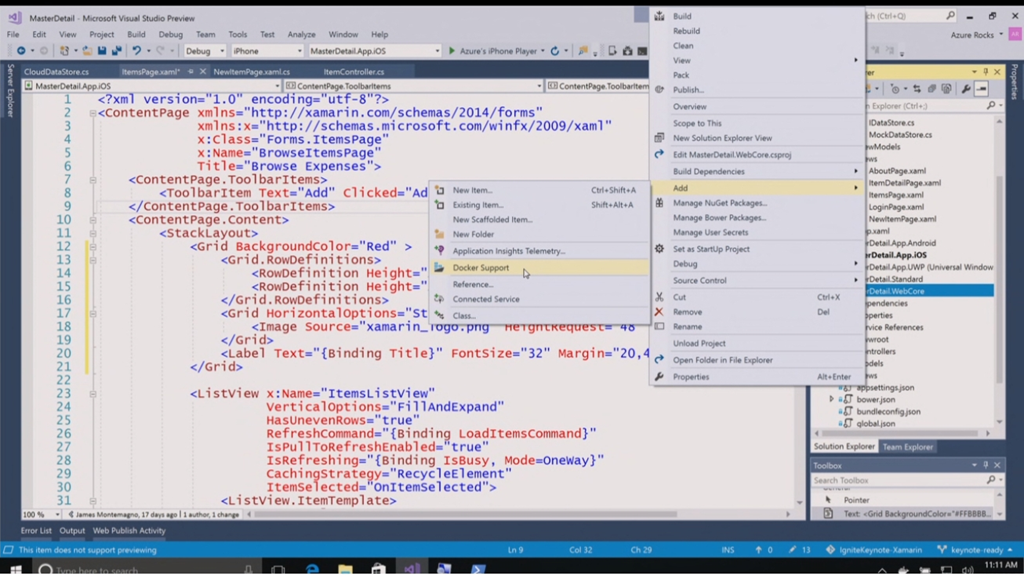1024x576 pixels.
Task: Click the Properties wrench icon in Solution Explorer
Action: (966, 89)
